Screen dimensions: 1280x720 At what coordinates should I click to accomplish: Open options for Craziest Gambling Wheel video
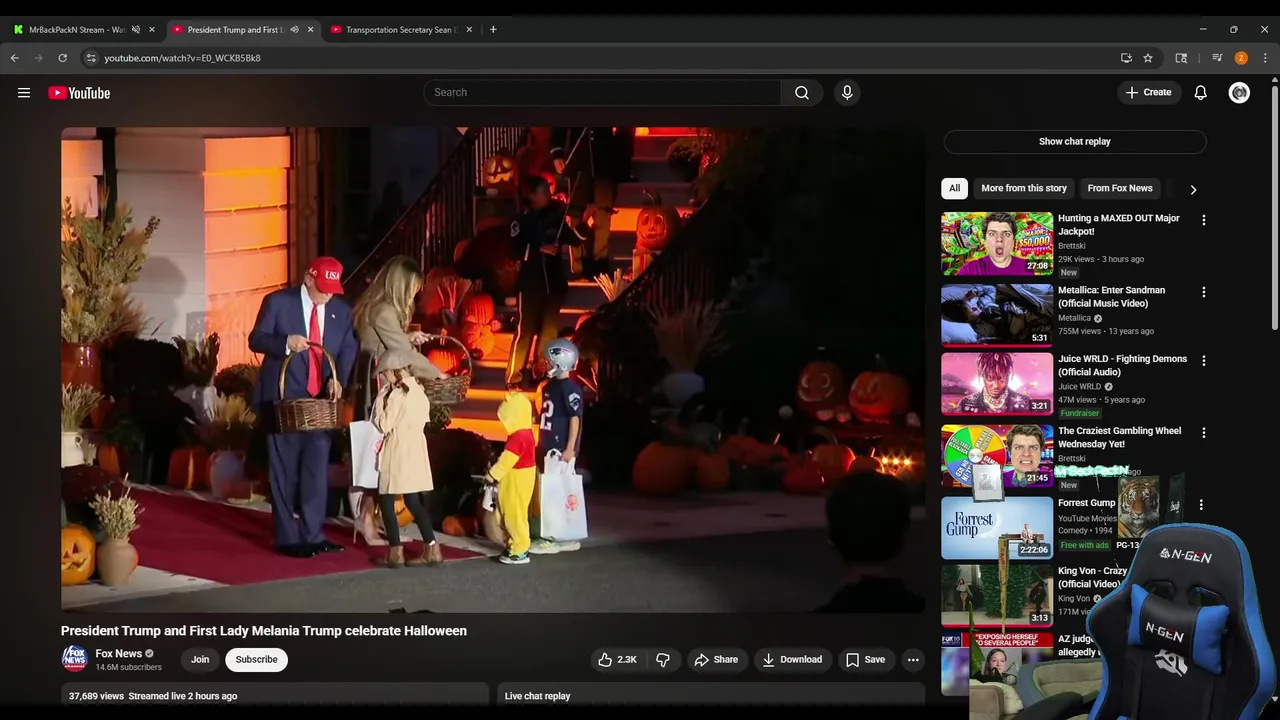tap(1203, 433)
